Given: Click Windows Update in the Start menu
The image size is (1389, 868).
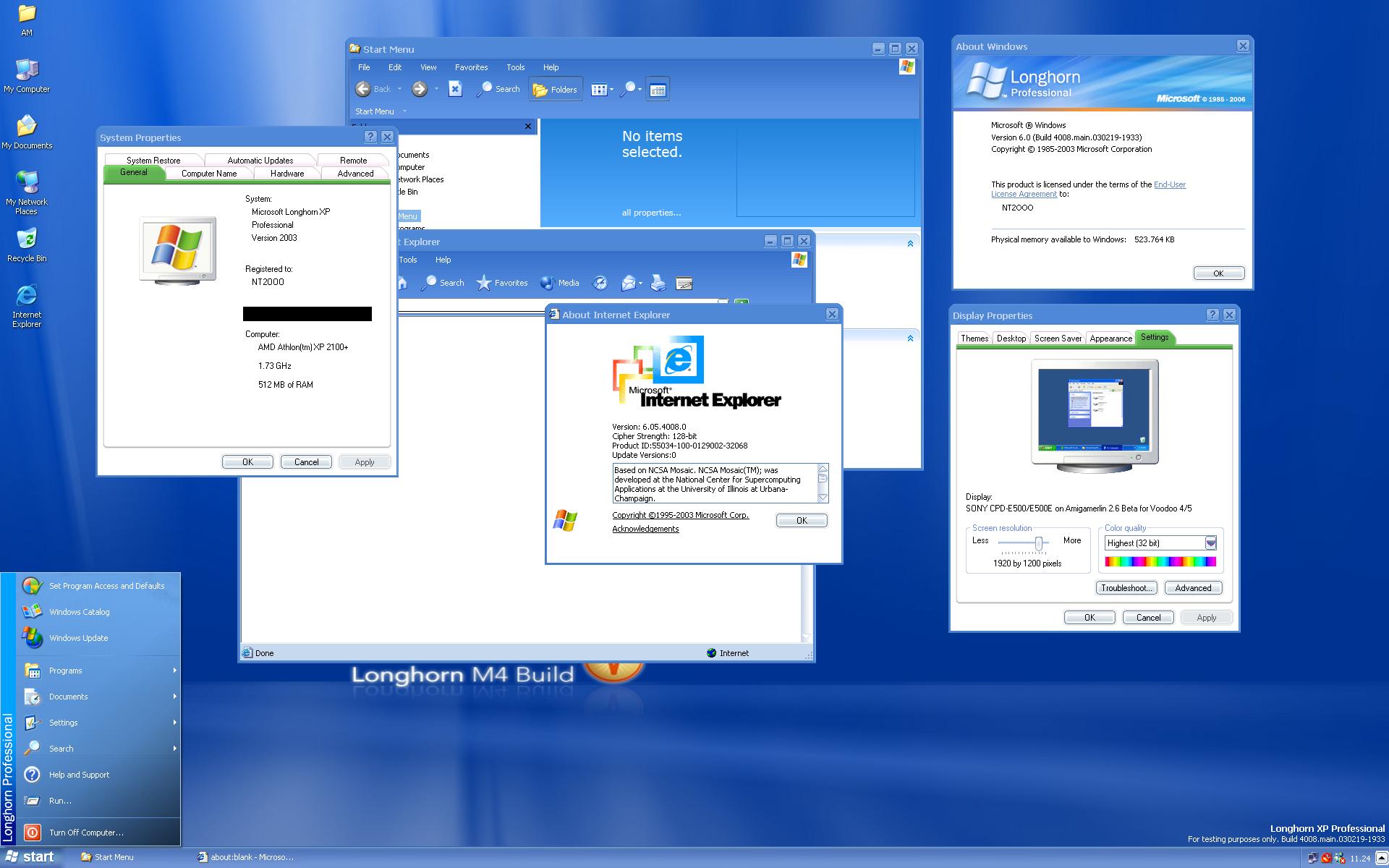Looking at the screenshot, I should (78, 638).
